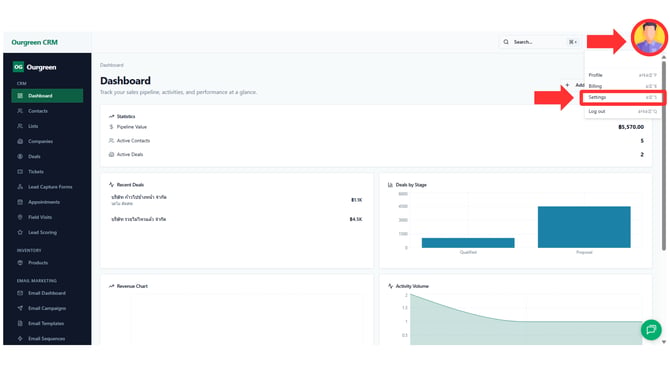Select Profile from the user menu

622,75
